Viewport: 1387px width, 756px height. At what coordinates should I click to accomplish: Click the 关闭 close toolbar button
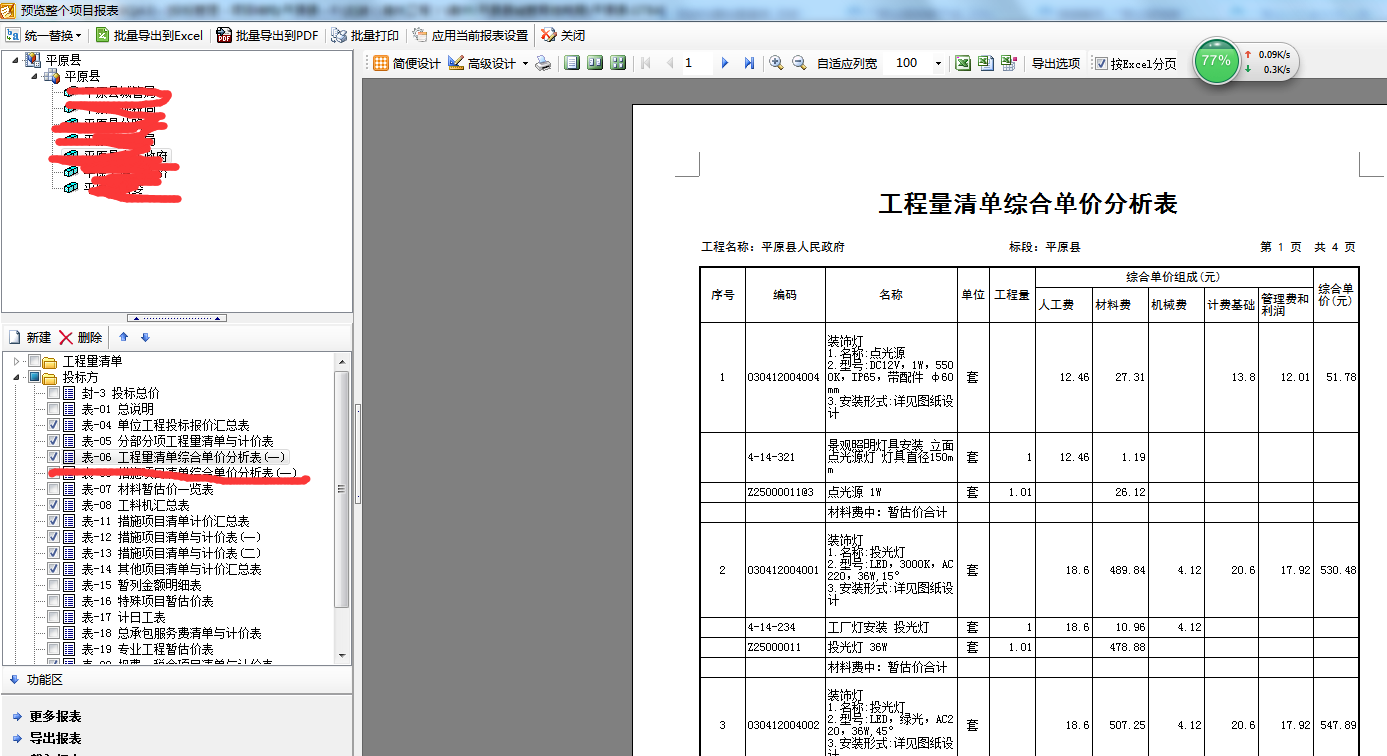tap(563, 35)
